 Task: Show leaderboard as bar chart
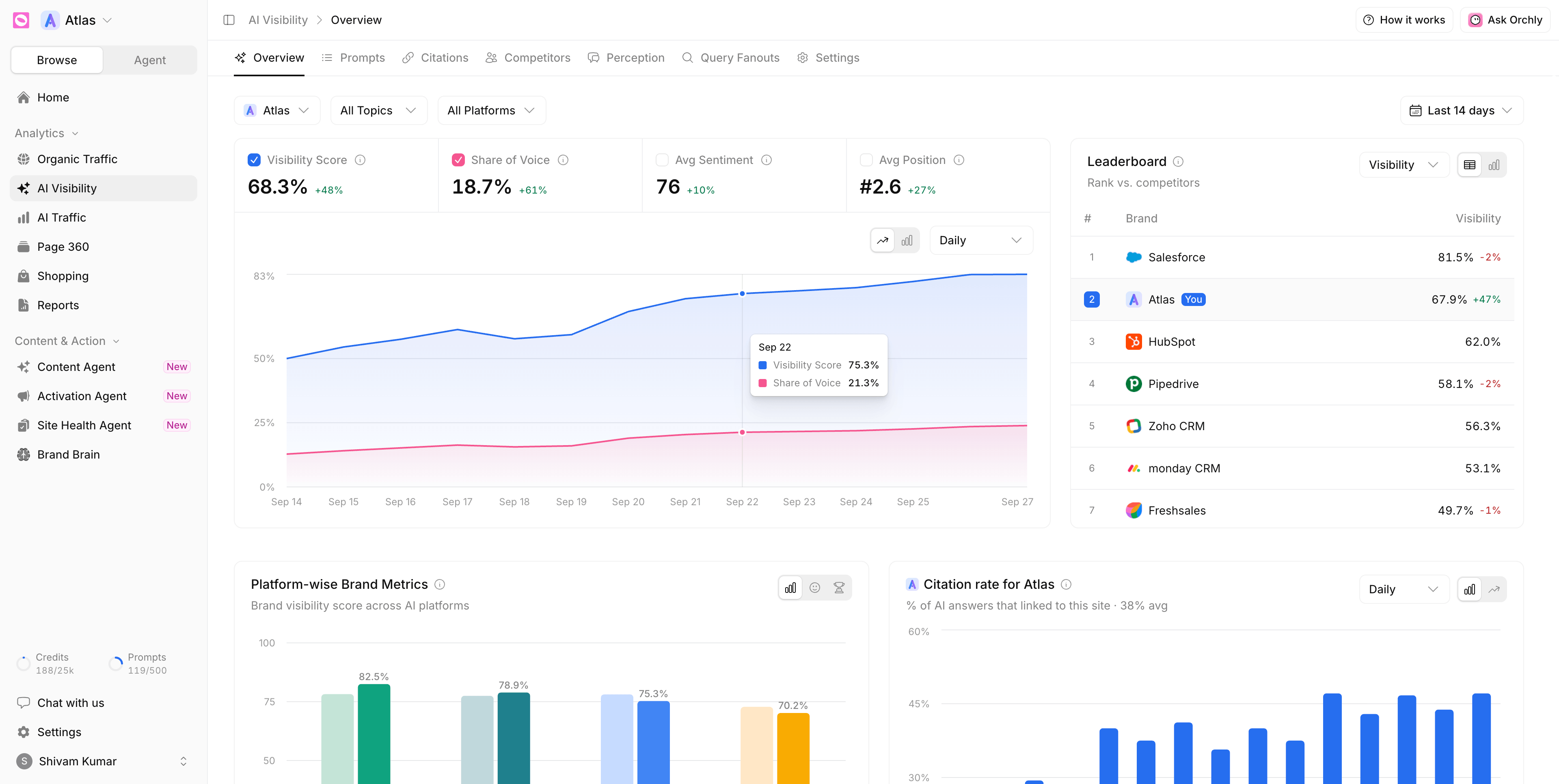1494,164
